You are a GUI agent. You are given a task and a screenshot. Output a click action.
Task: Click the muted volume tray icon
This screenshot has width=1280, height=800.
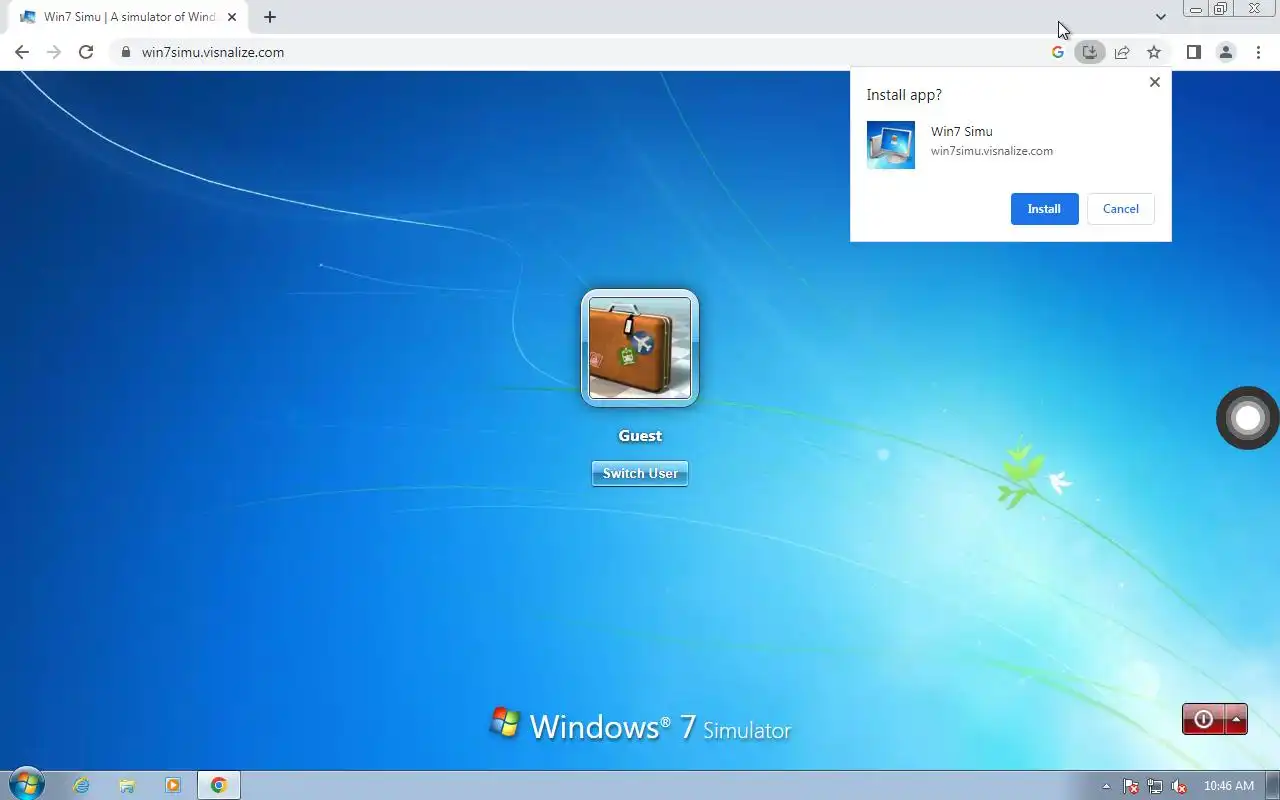(1179, 786)
